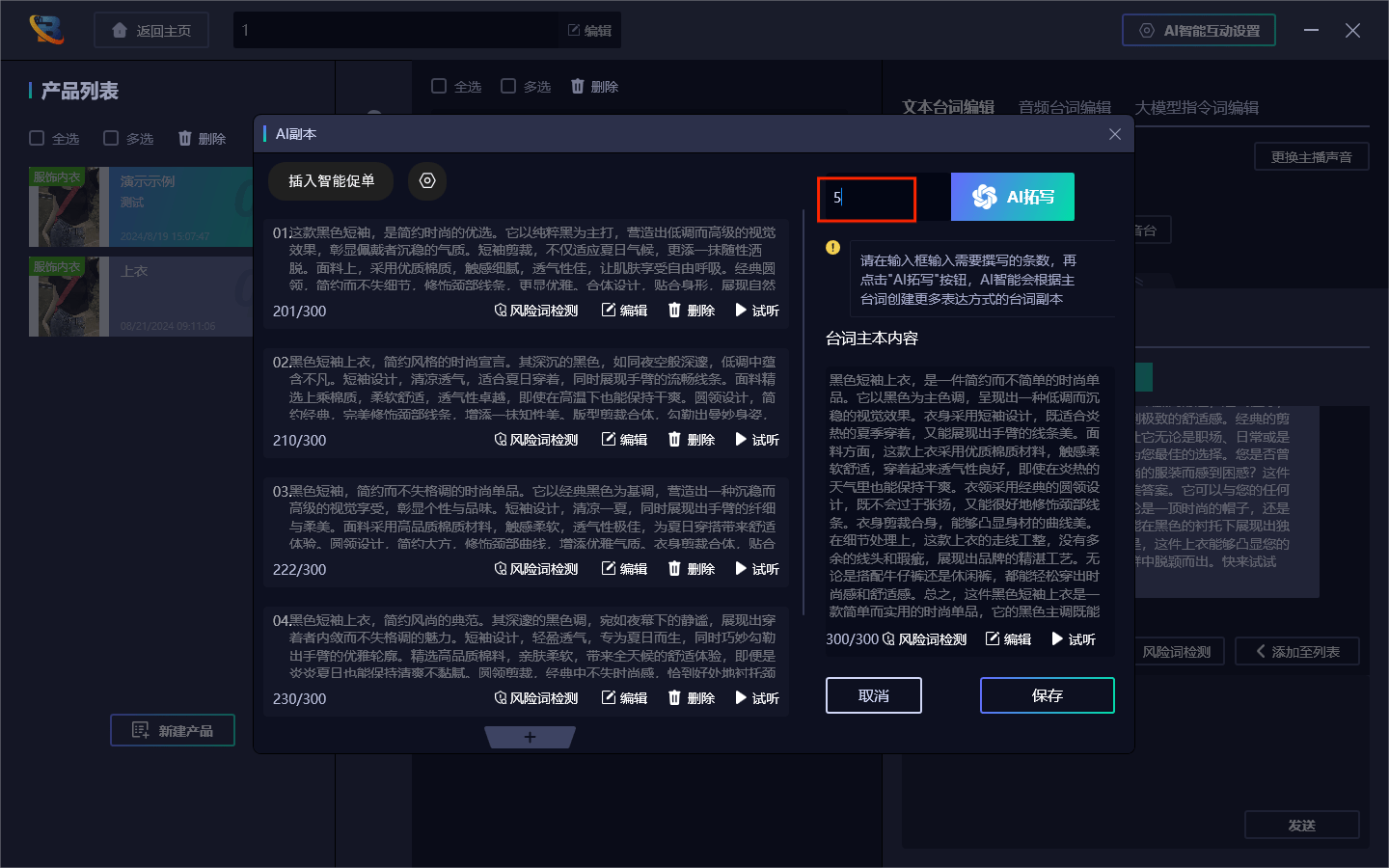Play audio preview for script 01

point(757,311)
